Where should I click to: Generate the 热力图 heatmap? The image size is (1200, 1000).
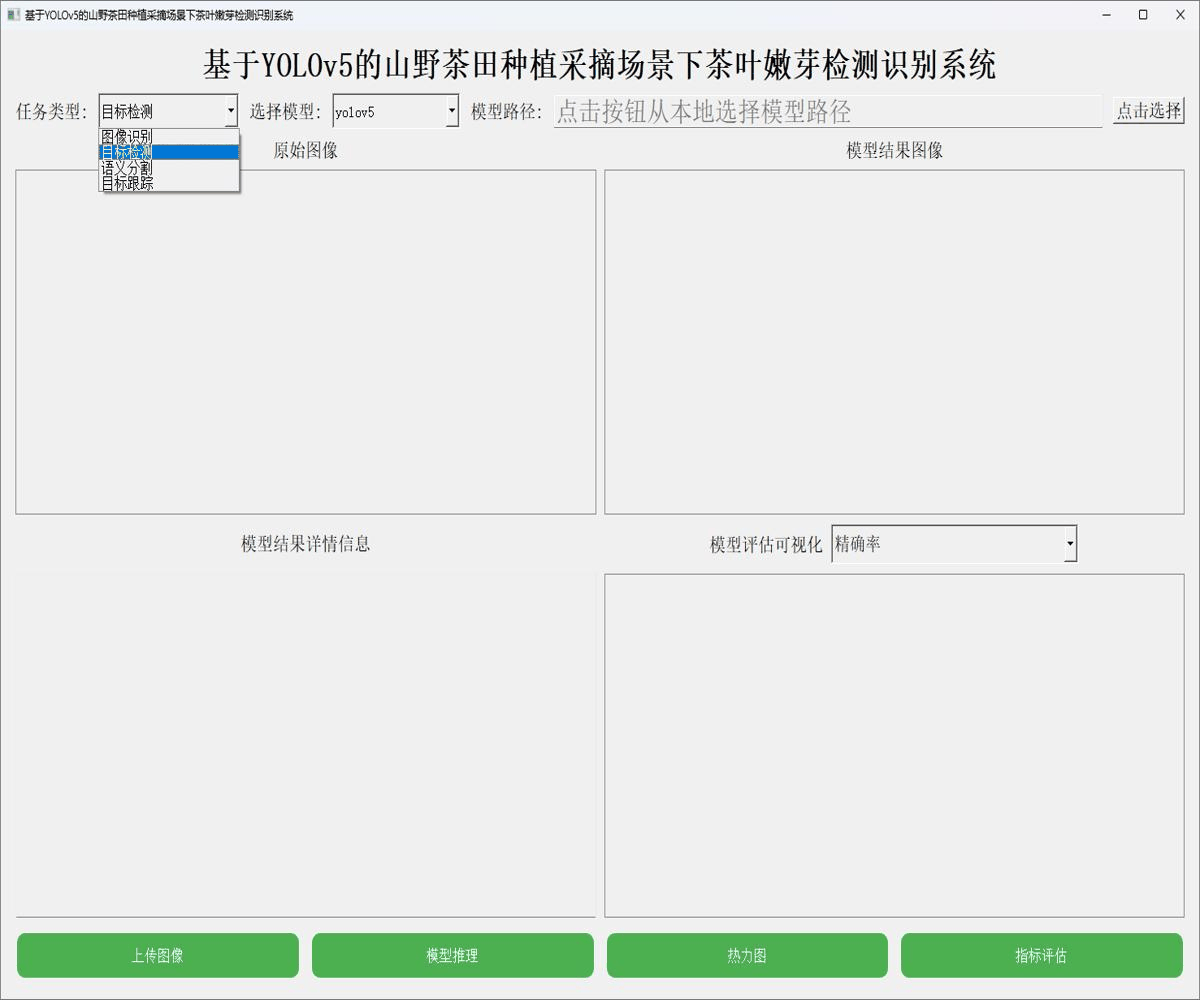click(747, 955)
